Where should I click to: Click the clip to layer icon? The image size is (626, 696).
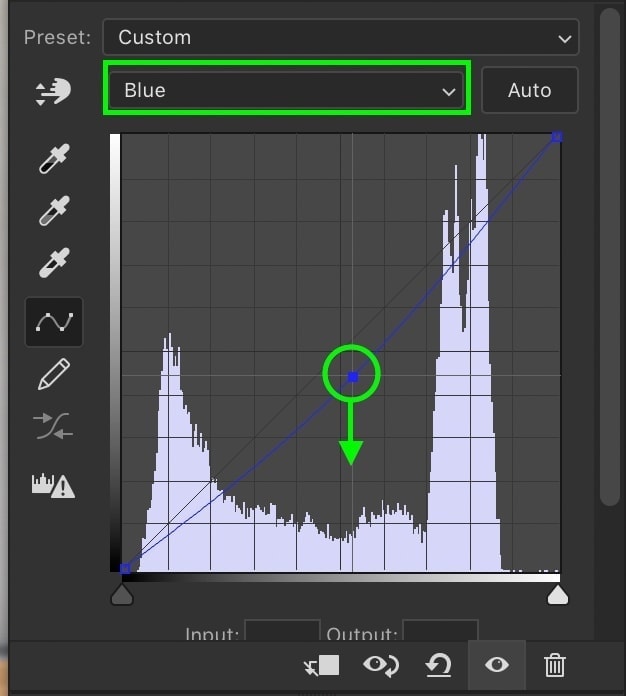pyautogui.click(x=322, y=665)
